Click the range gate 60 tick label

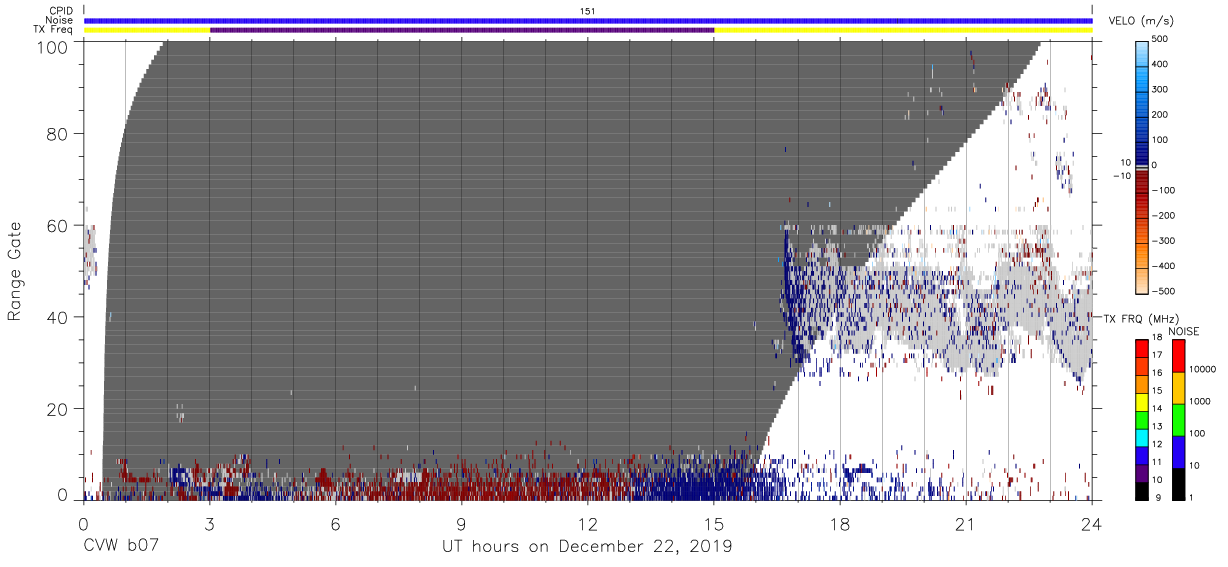(x=57, y=226)
